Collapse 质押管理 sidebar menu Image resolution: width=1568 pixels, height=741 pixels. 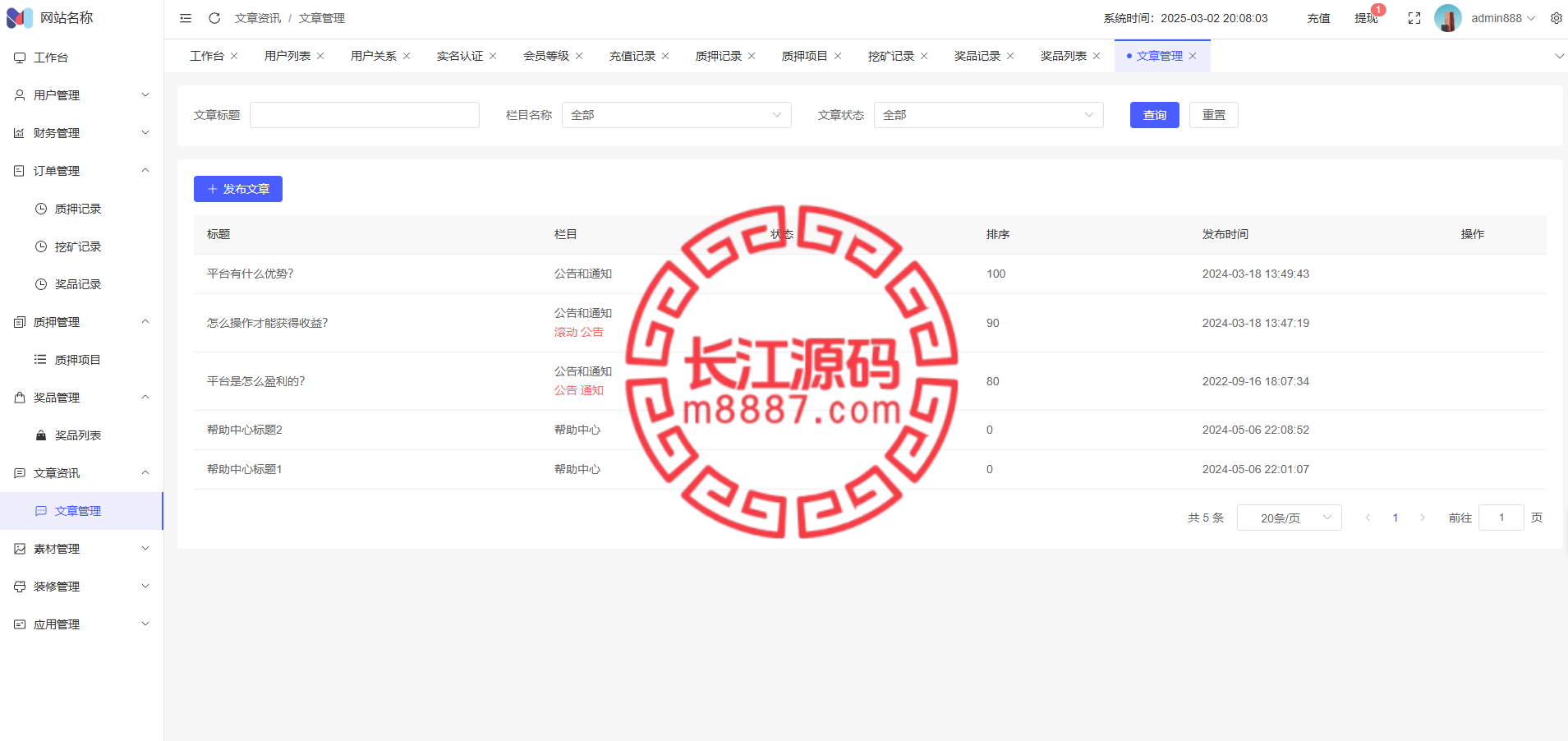point(81,322)
